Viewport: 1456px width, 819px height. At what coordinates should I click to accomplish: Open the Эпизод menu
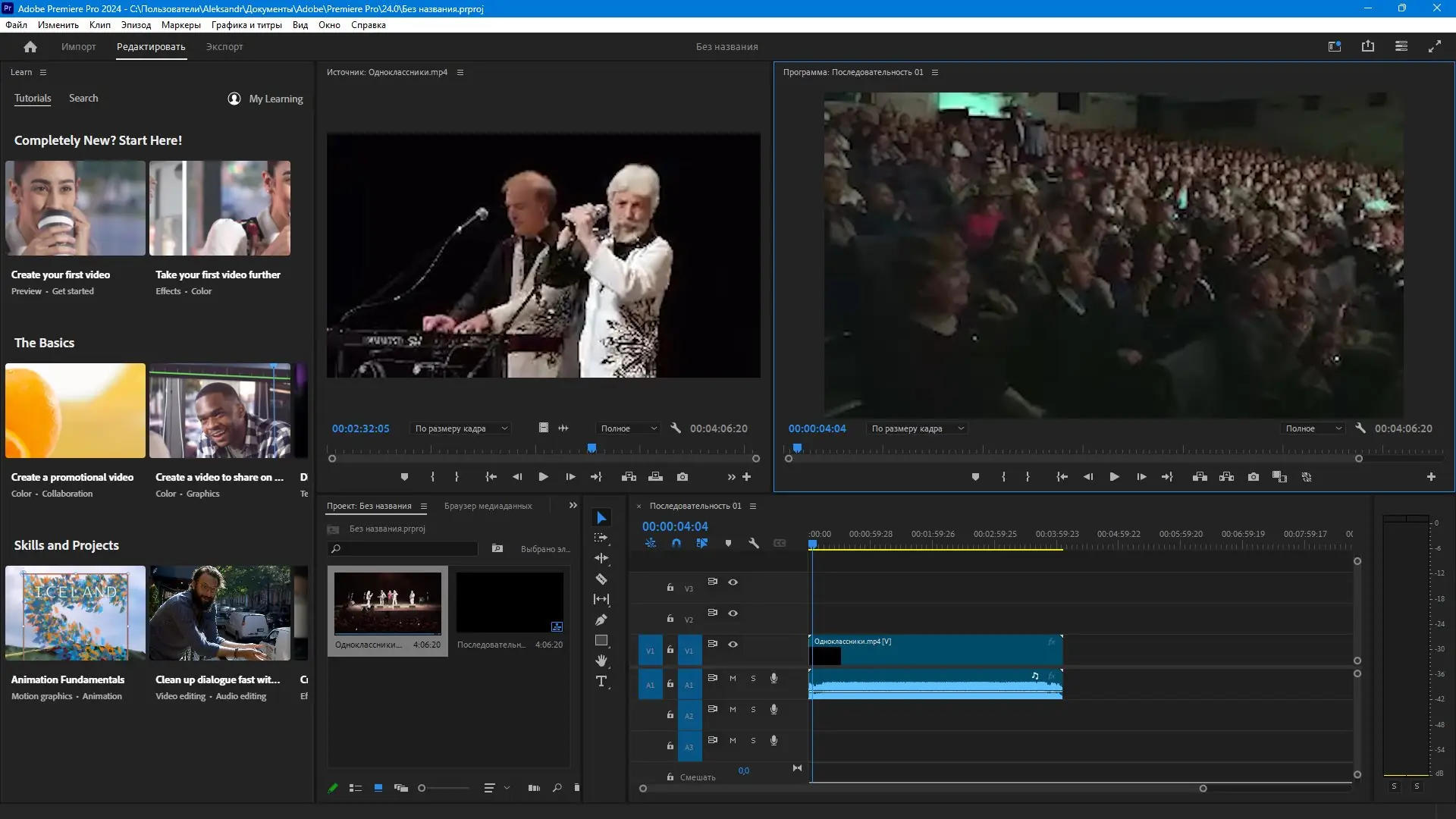pyautogui.click(x=136, y=25)
